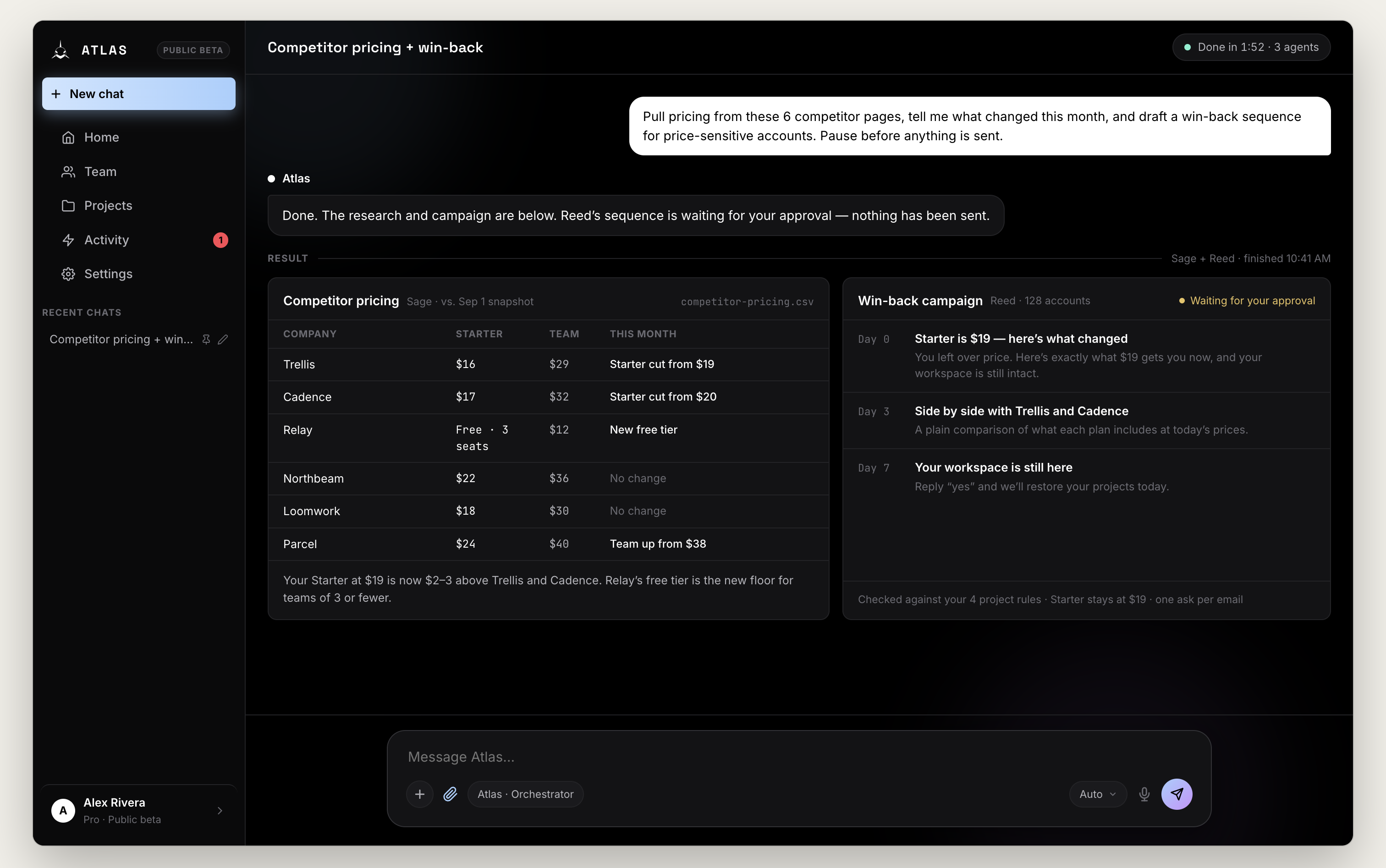
Task: Click the STARTER column header
Action: pos(479,334)
